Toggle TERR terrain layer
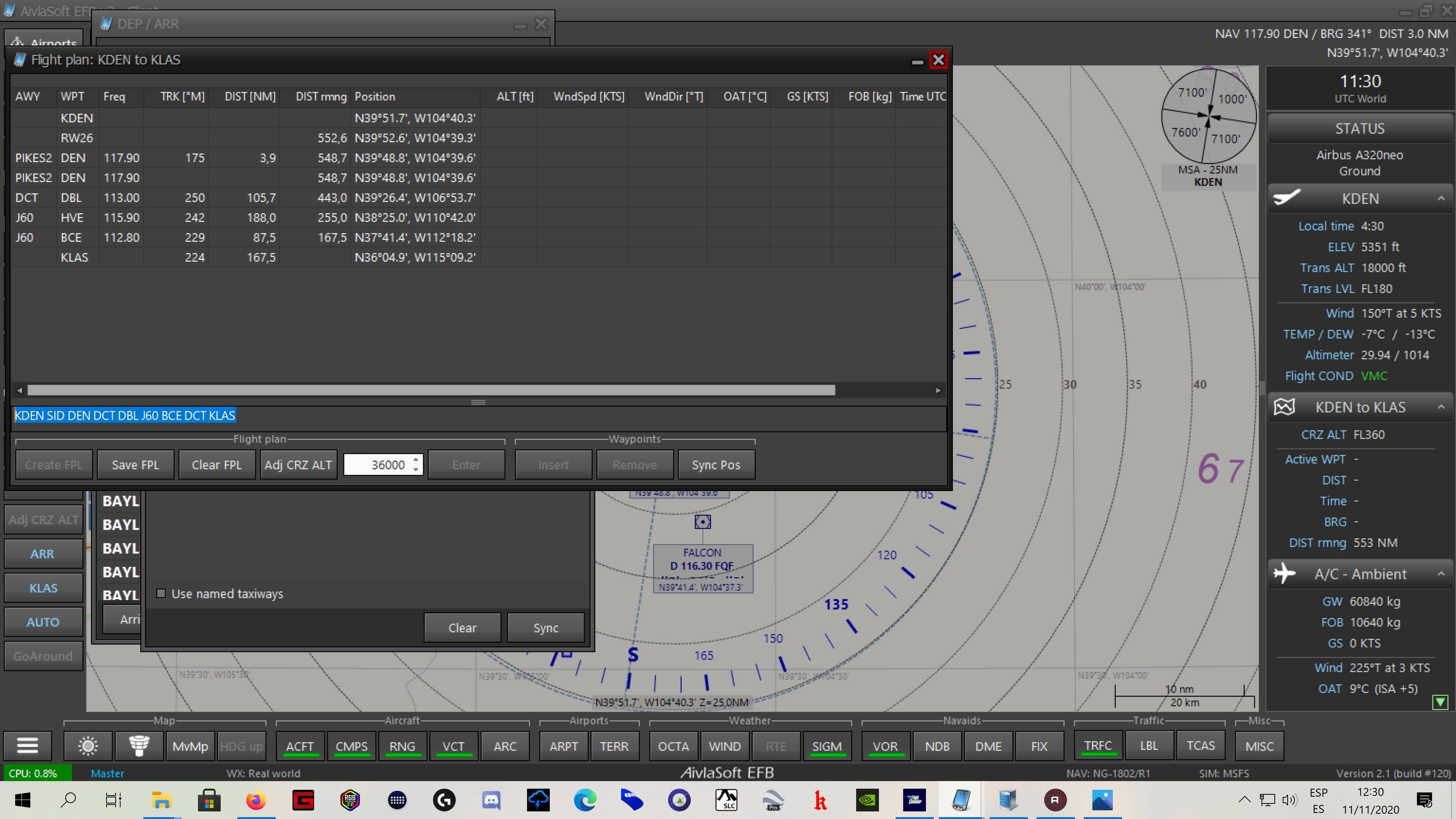The image size is (1456, 819). pyautogui.click(x=614, y=746)
